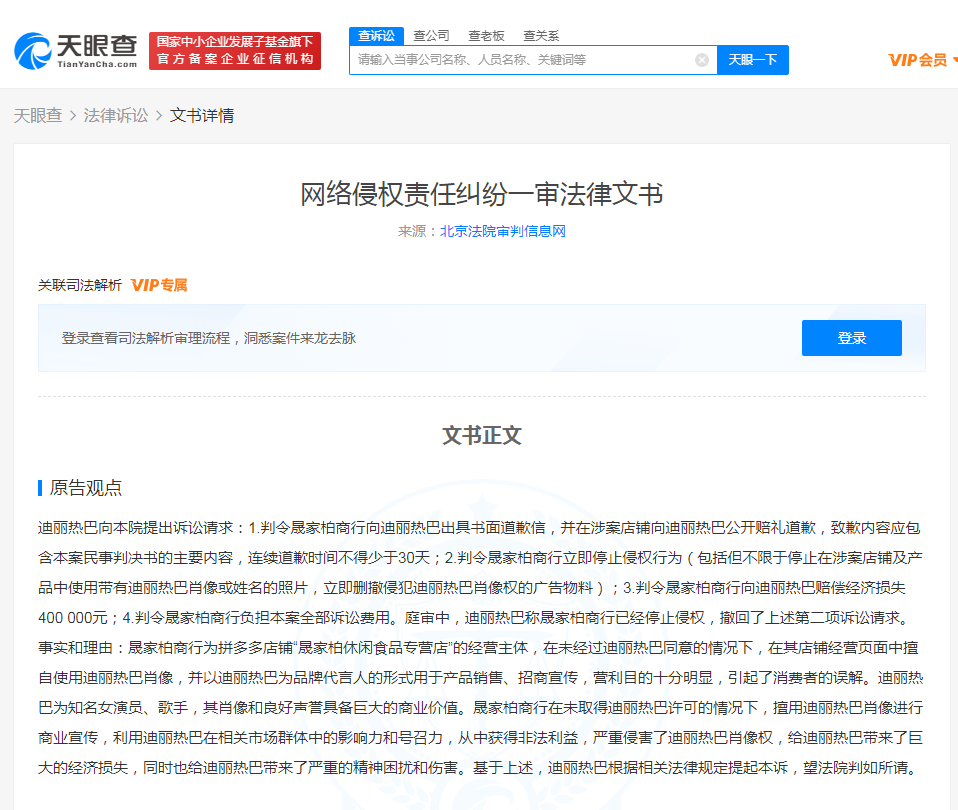Click the 天眼一下 search button

coord(752,59)
